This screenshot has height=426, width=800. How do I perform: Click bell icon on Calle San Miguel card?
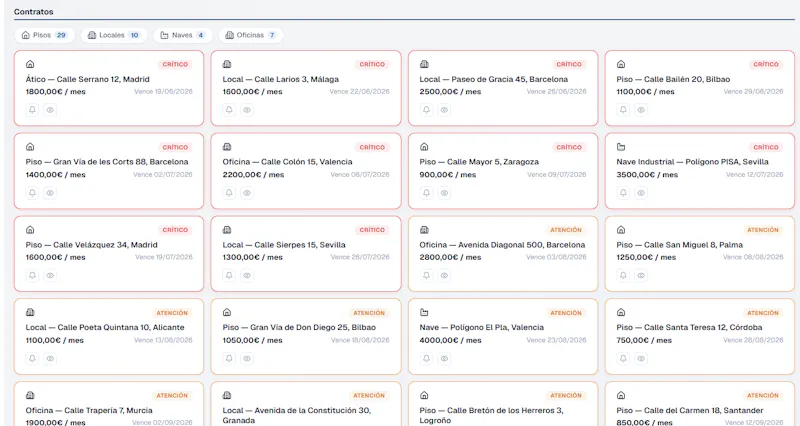point(623,275)
